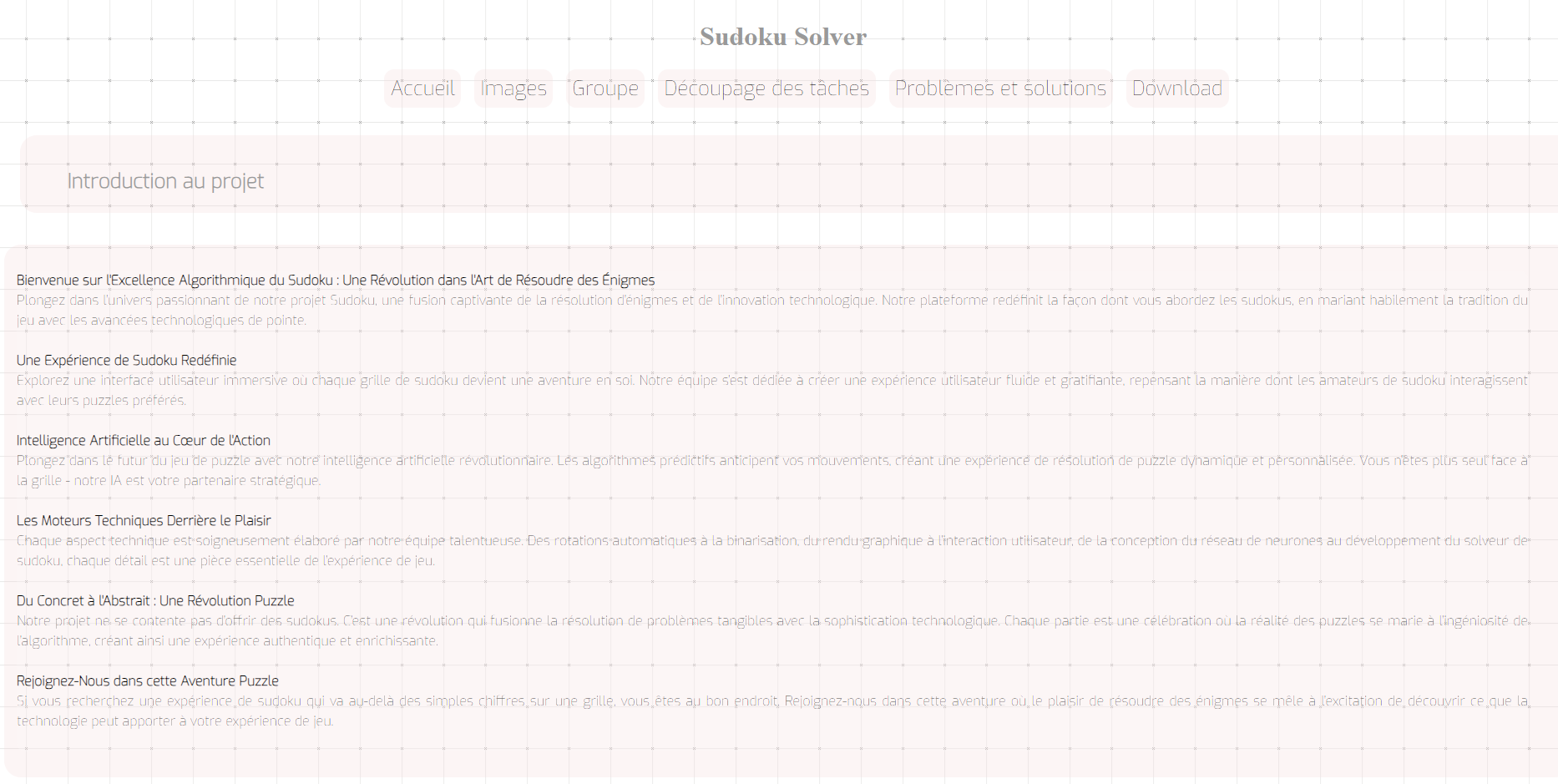Click Une Expérience de Sudoku Redéfinie heading
1558x784 pixels.
tap(126, 360)
